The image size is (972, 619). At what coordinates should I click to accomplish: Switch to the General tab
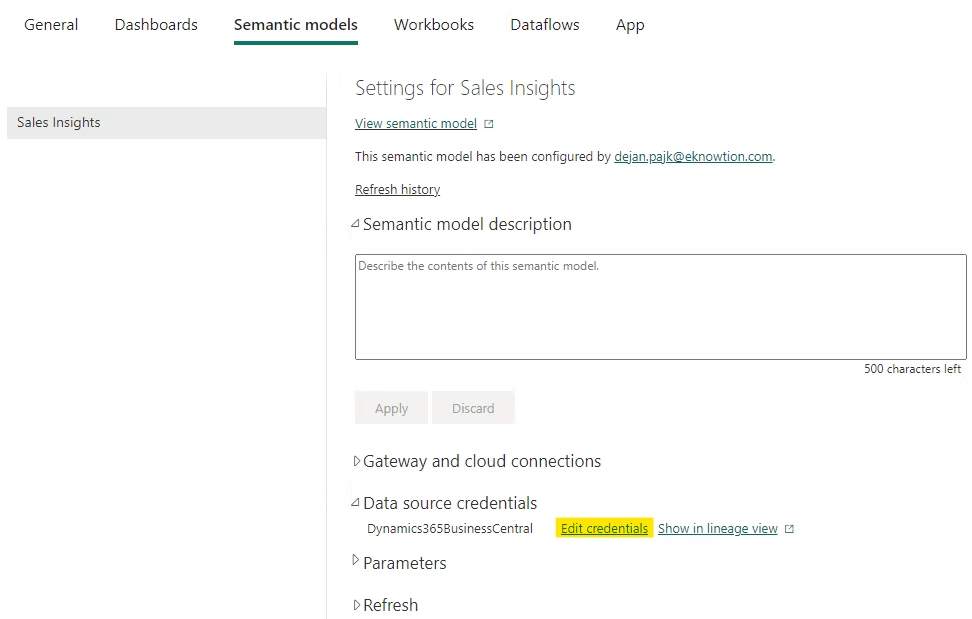(x=51, y=25)
